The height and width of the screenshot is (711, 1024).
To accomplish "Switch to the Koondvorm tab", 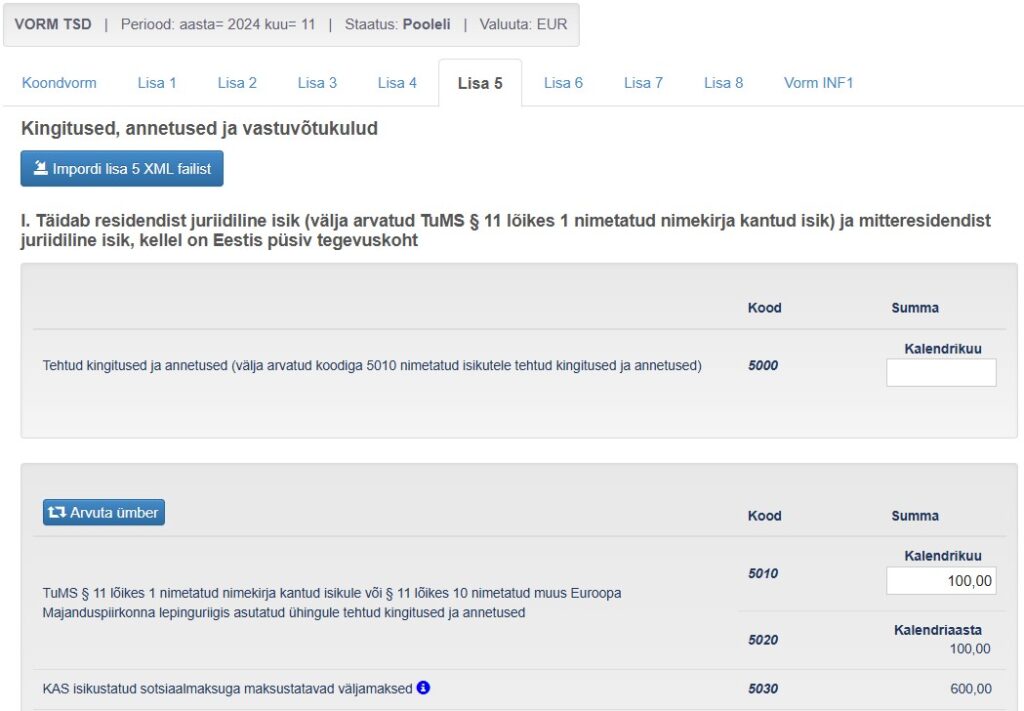I will [59, 83].
